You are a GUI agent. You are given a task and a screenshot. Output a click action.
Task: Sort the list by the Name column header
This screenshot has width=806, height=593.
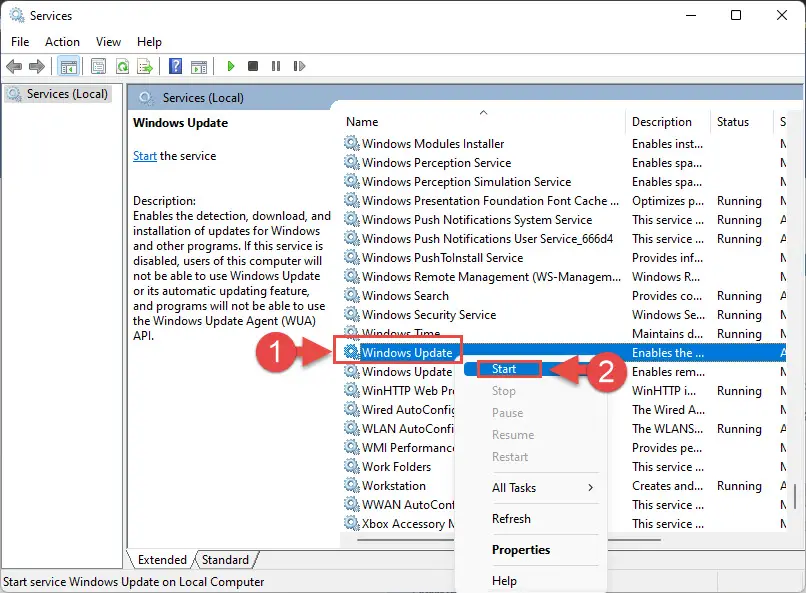(x=362, y=122)
